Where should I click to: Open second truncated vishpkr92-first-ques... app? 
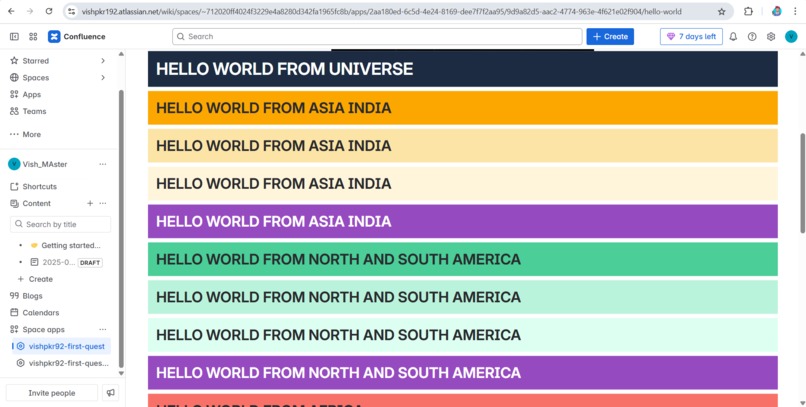[63, 363]
